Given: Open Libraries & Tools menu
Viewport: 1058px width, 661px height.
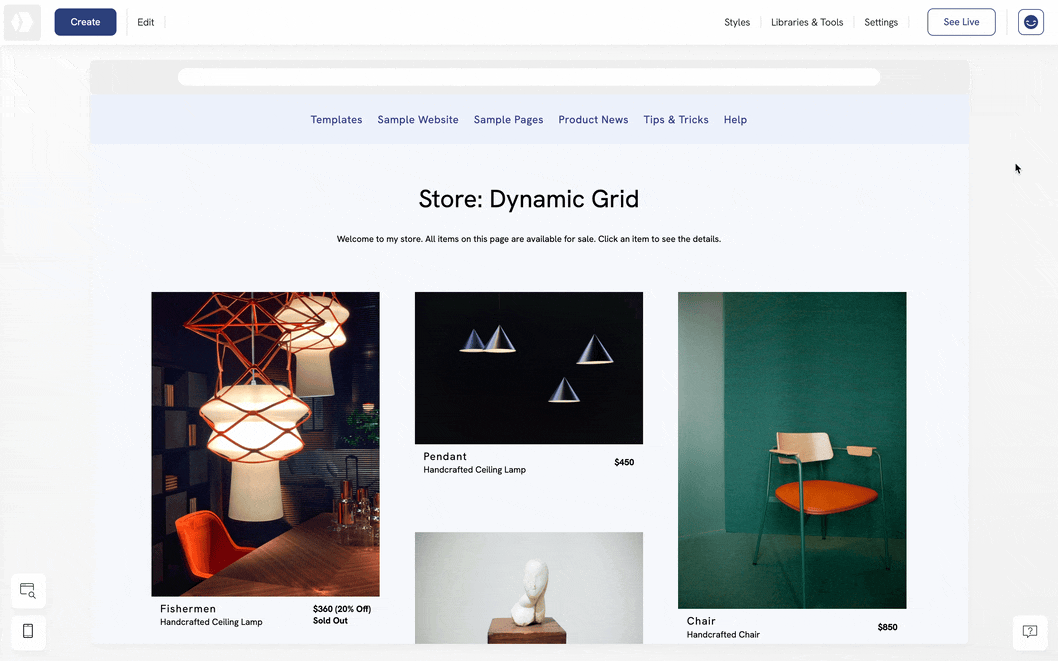Looking at the screenshot, I should coord(807,22).
